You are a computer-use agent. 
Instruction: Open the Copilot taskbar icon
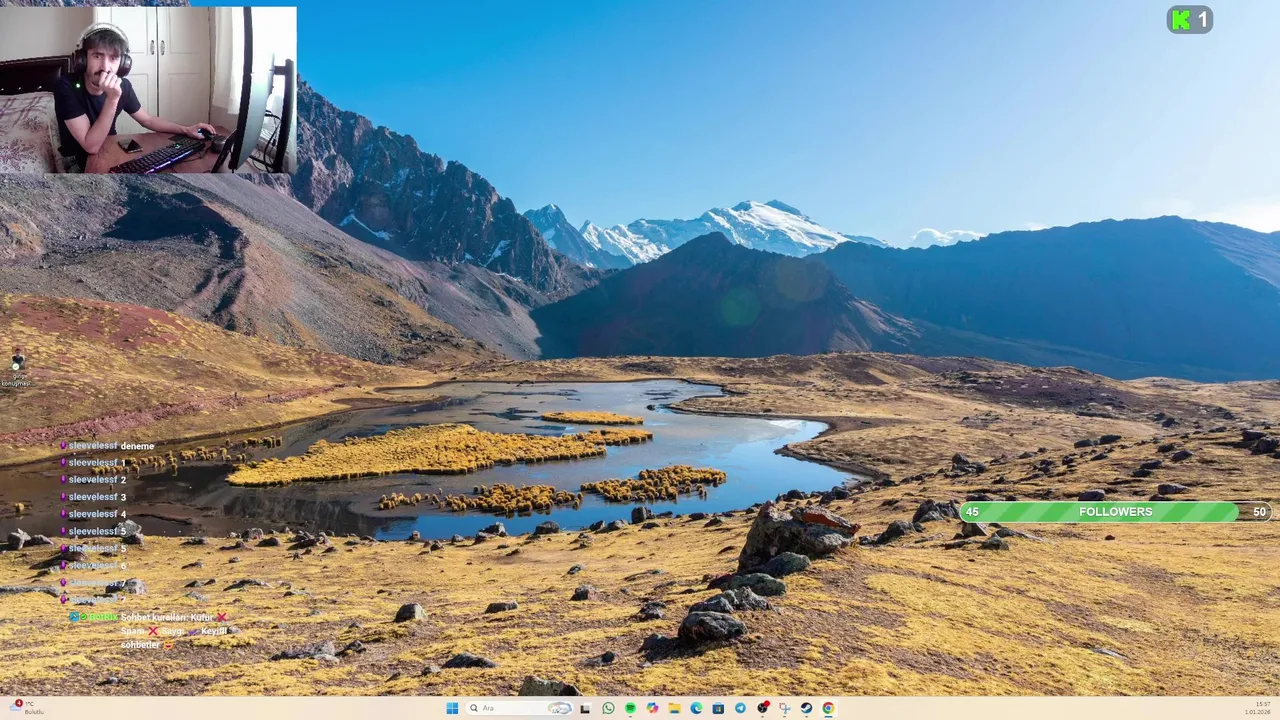652,708
